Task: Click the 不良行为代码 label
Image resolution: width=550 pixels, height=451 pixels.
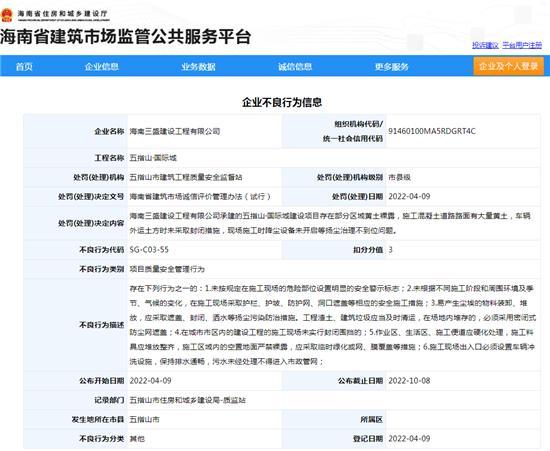Action: 102,250
